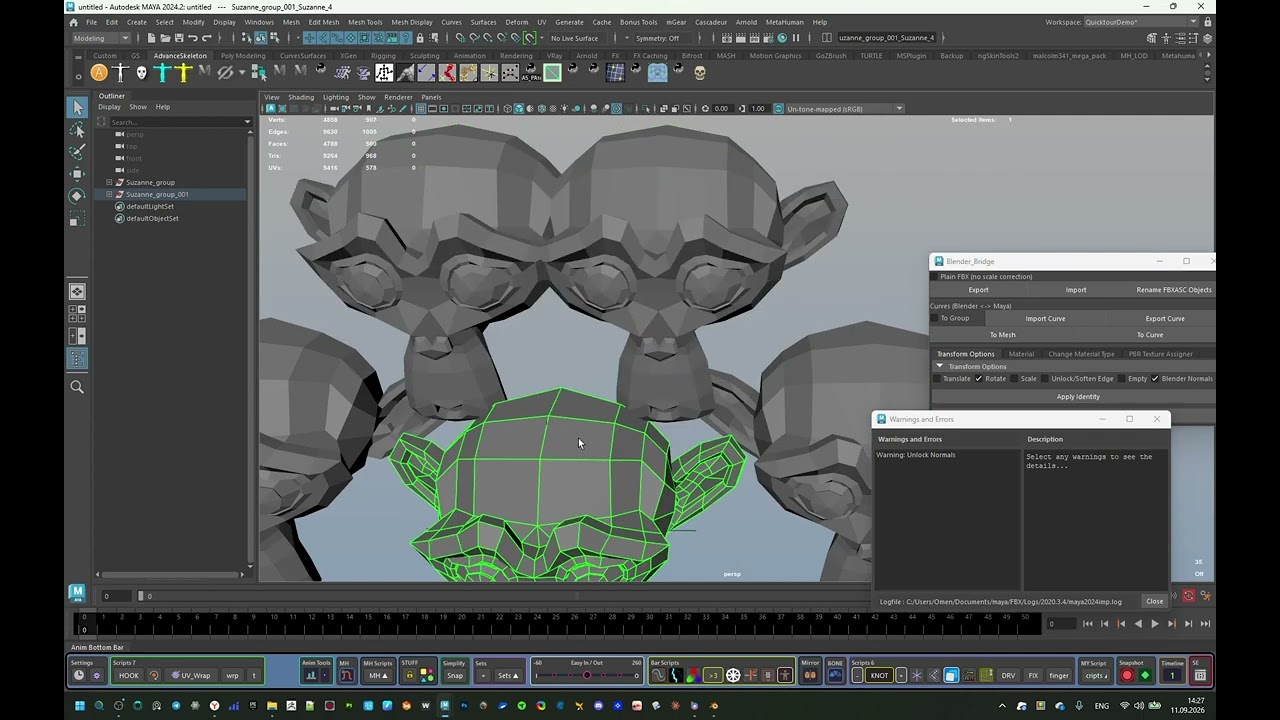Click the Export button in Blender_Bridge
This screenshot has width=1280, height=720.
tap(978, 290)
